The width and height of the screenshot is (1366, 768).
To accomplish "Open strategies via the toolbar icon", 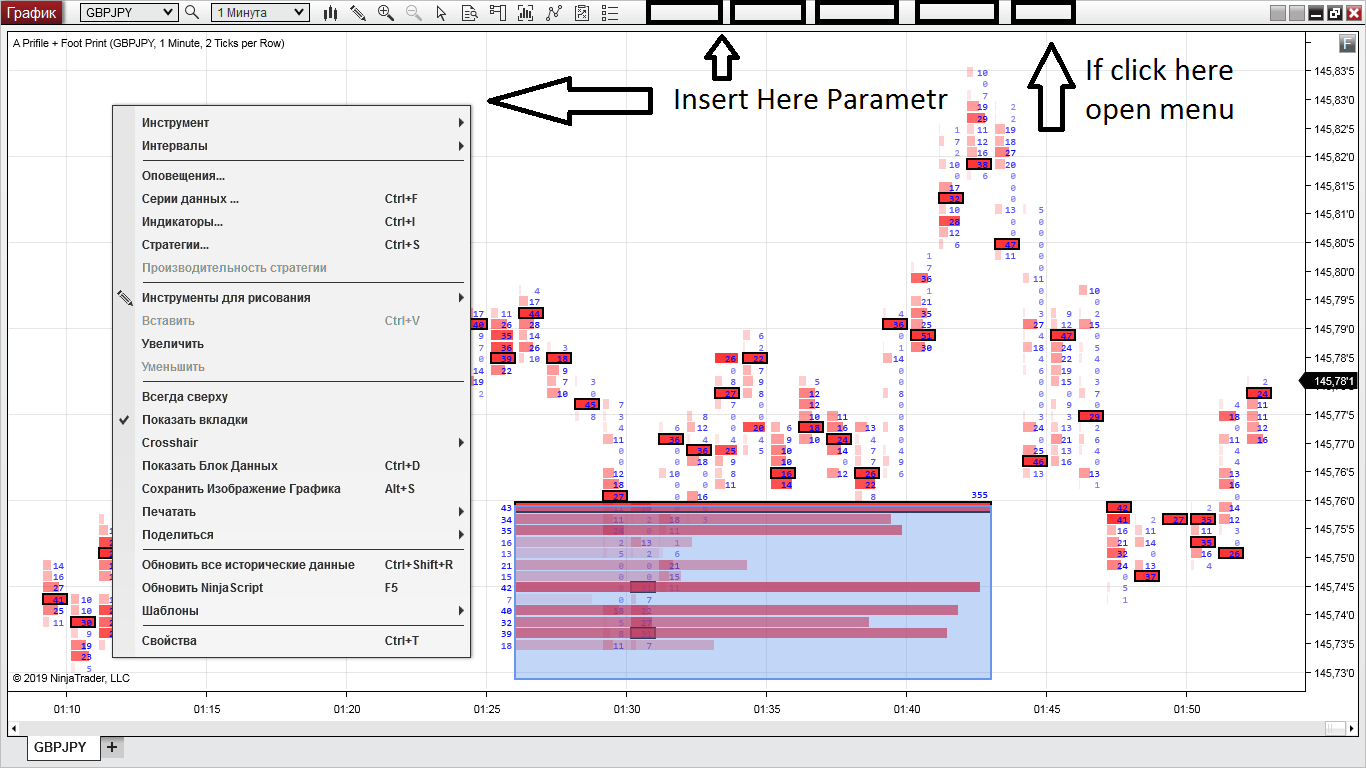I will point(554,13).
